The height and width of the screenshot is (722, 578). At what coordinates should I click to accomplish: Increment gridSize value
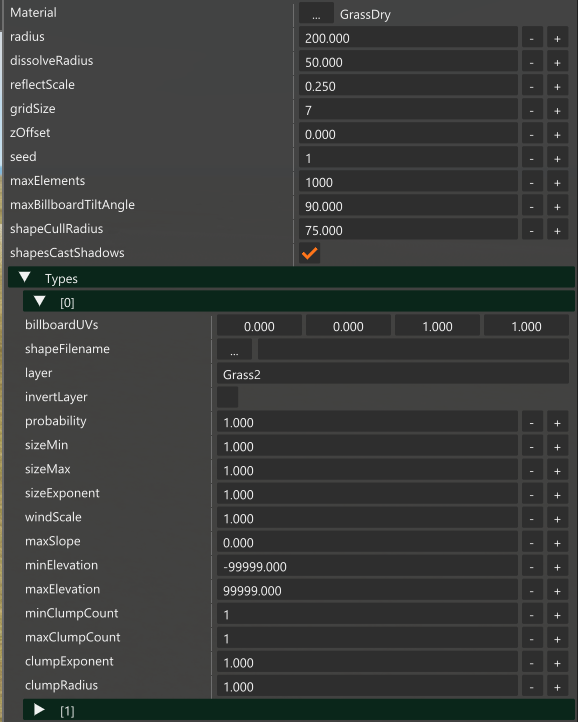pos(557,111)
